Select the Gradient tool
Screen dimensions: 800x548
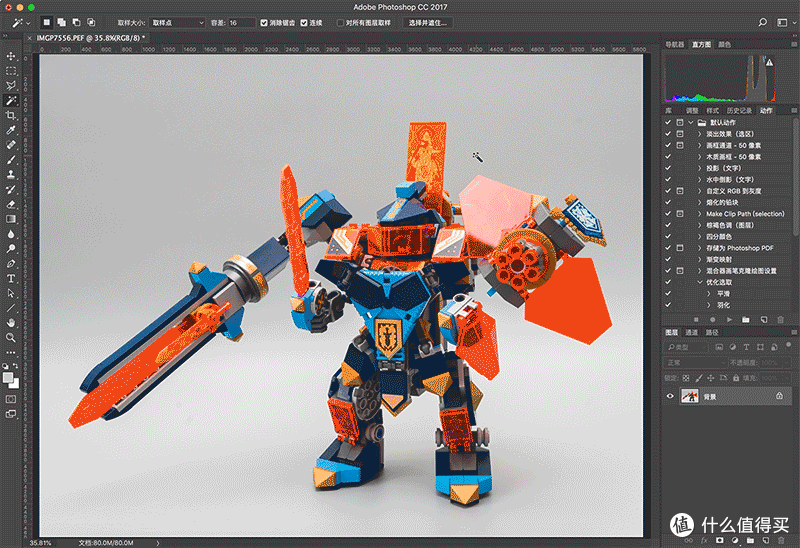11,219
